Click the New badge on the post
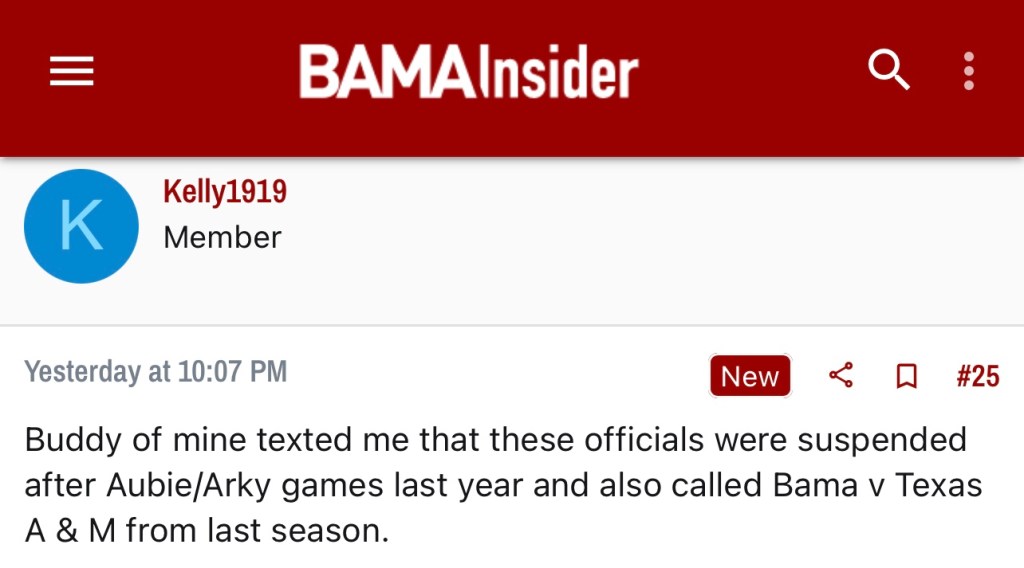The width and height of the screenshot is (1024, 568). (750, 376)
